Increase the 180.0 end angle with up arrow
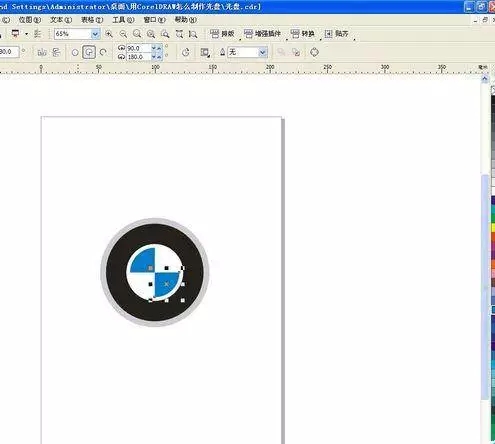The width and height of the screenshot is (495, 444). pos(159,57)
